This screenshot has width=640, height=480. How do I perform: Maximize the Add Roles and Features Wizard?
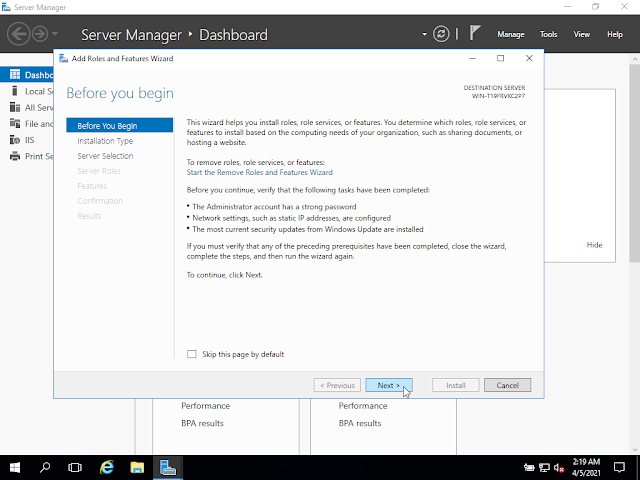[500, 58]
